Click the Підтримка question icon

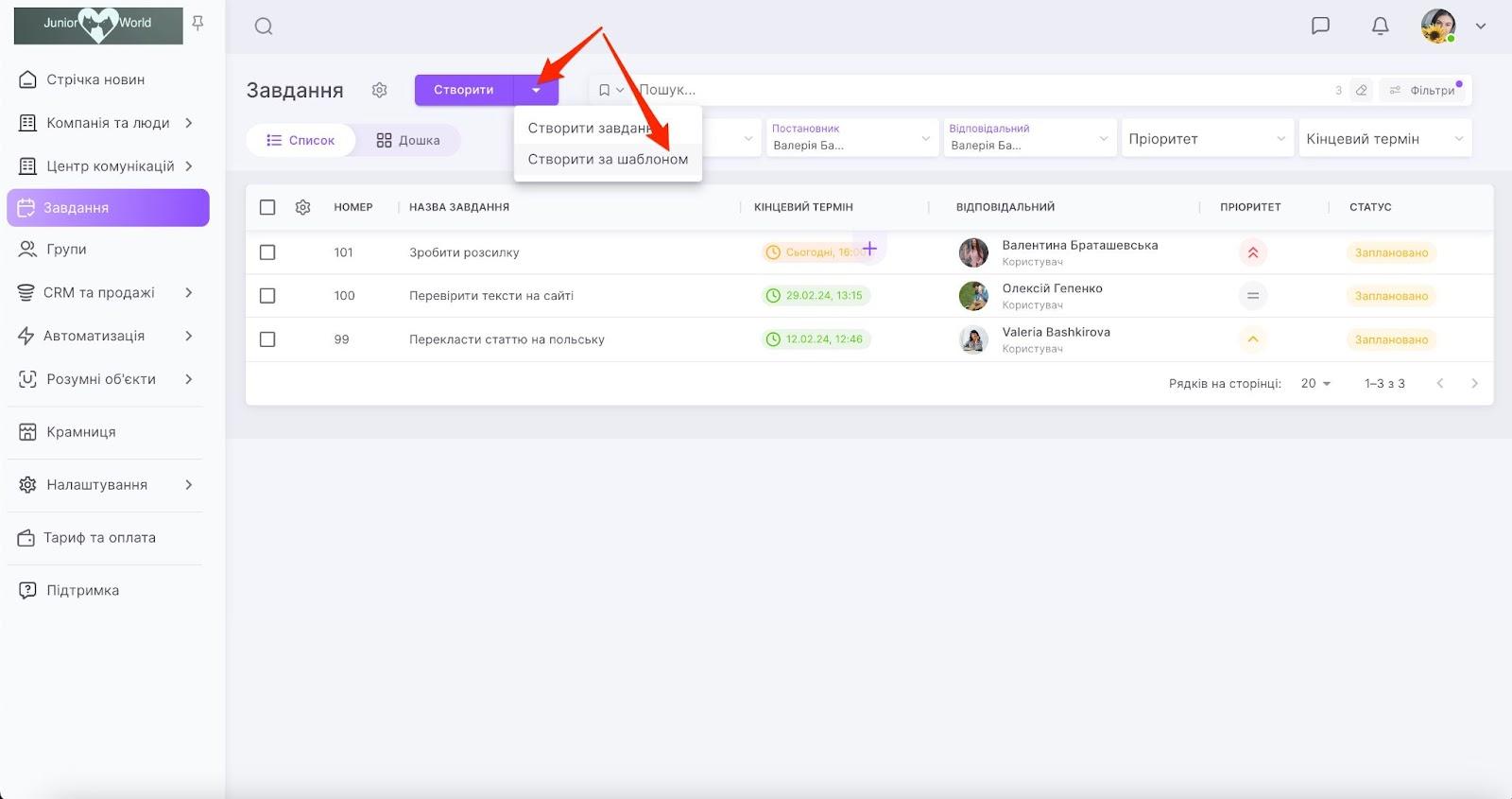(27, 591)
